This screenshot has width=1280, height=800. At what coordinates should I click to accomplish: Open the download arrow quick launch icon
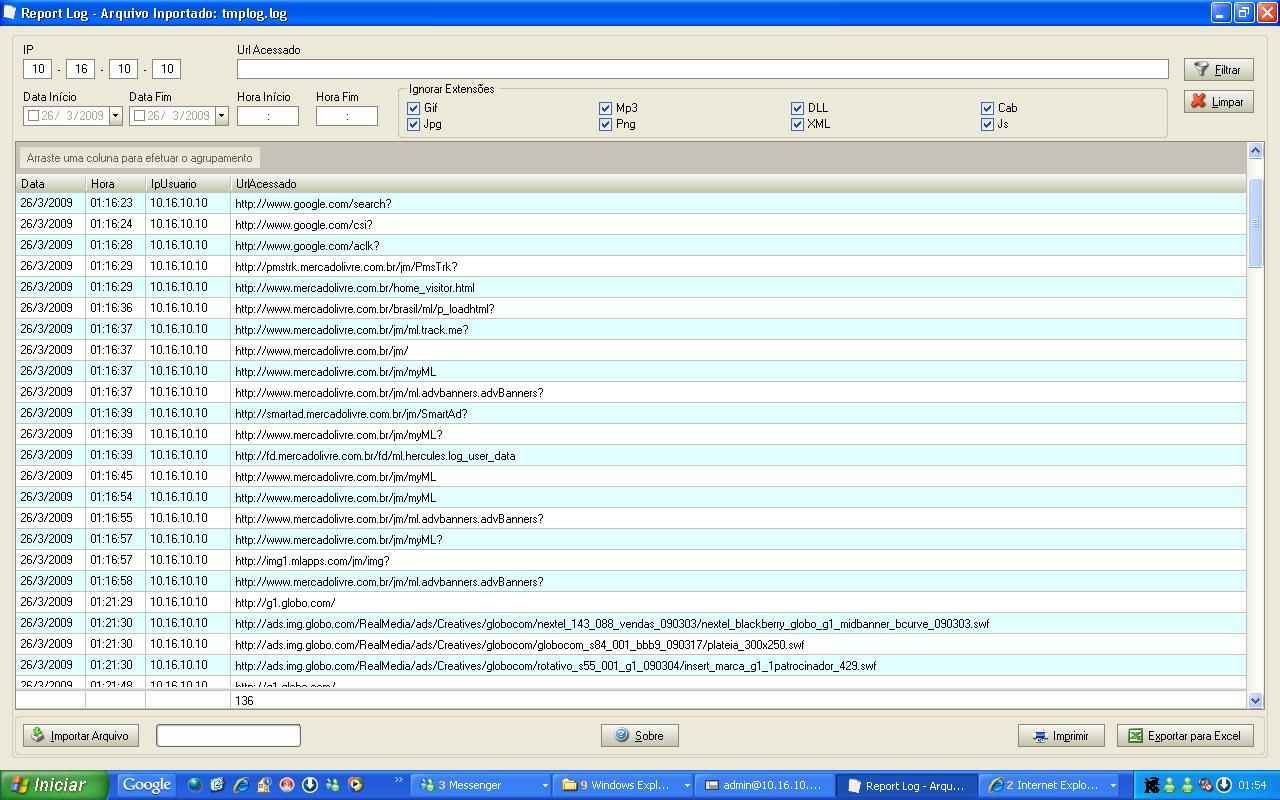pyautogui.click(x=310, y=785)
